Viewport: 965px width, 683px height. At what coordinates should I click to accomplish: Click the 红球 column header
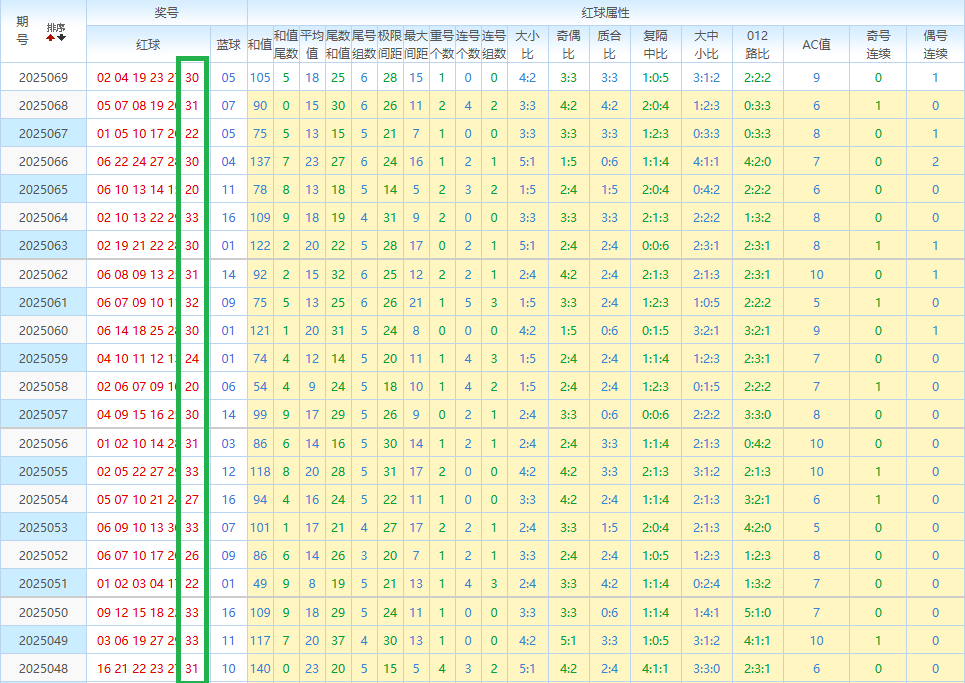click(148, 44)
